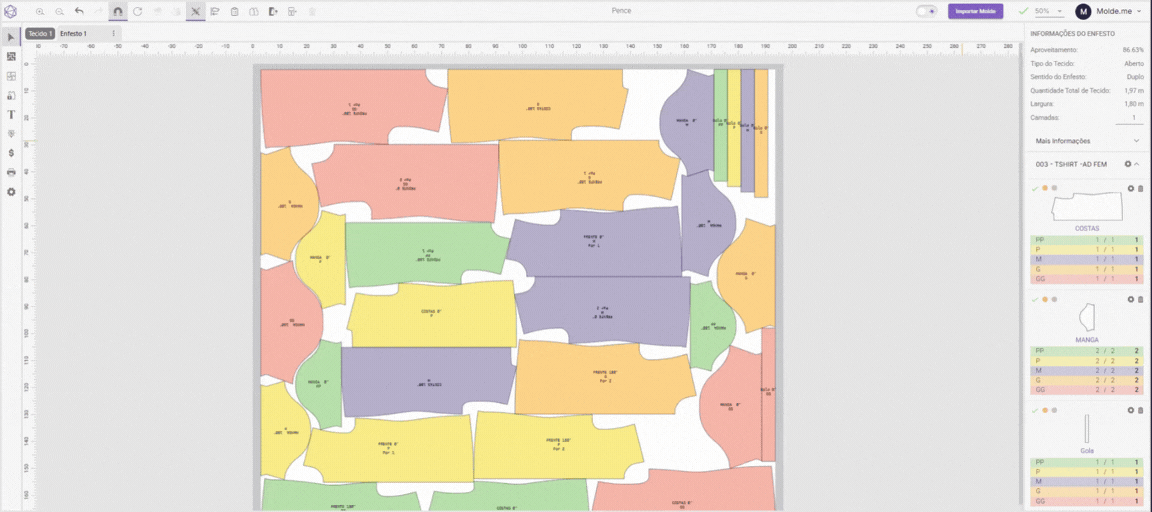The width and height of the screenshot is (1152, 512).
Task: Open the 50% zoom dropdown
Action: pos(1049,11)
